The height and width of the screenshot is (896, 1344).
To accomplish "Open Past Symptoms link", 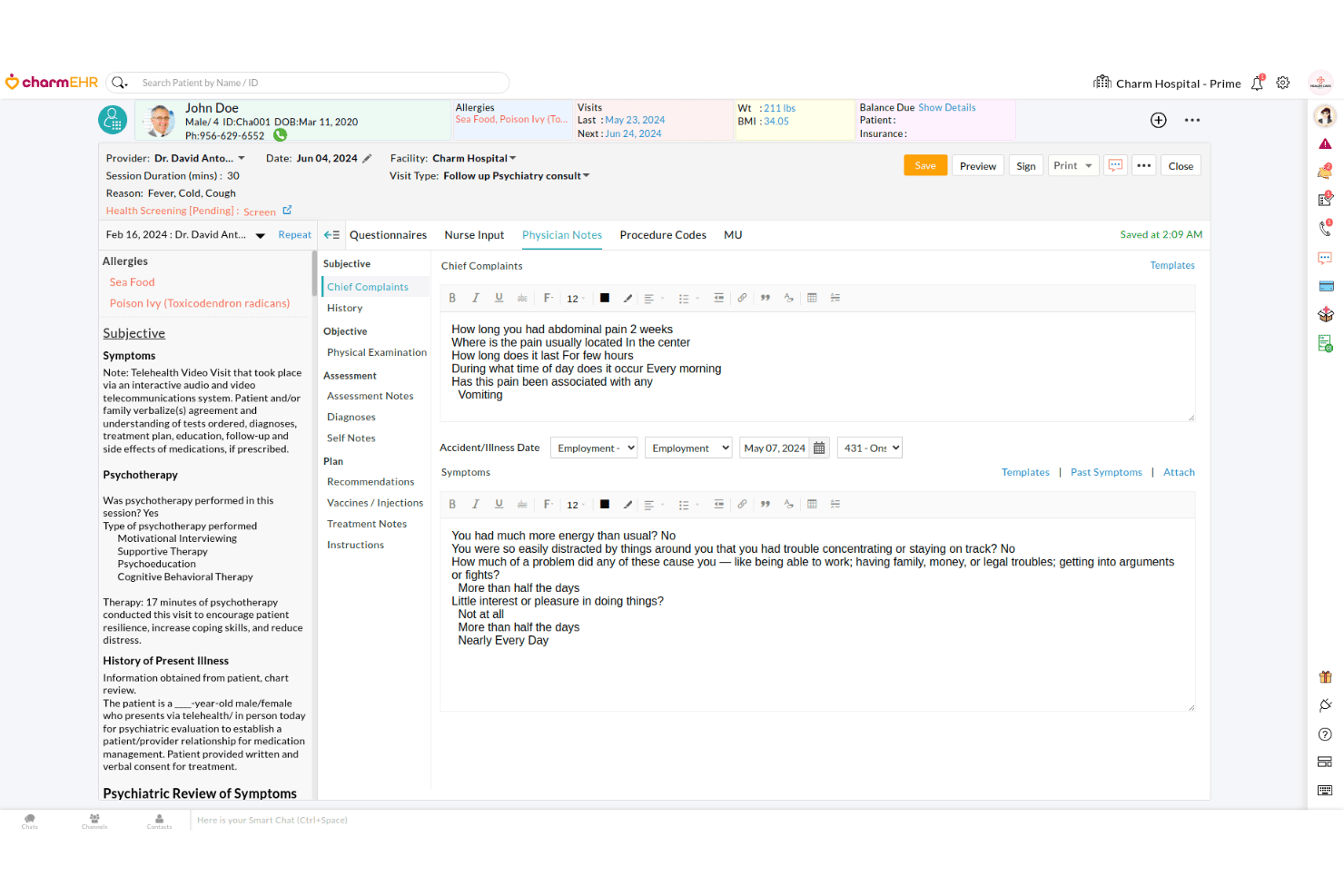I will point(1106,472).
